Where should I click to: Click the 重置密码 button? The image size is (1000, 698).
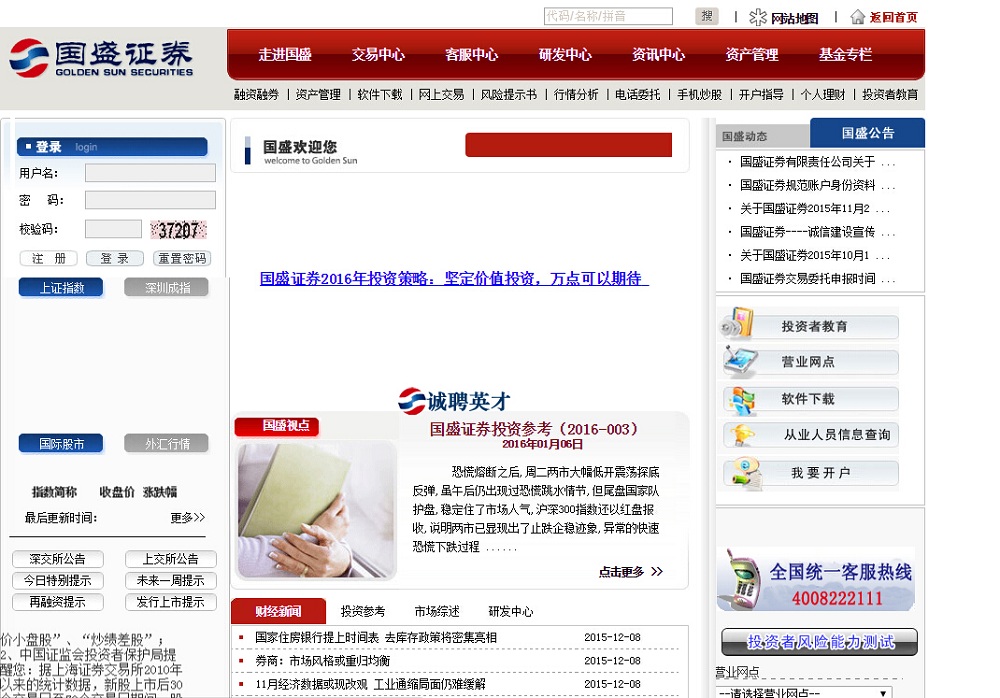point(182,258)
